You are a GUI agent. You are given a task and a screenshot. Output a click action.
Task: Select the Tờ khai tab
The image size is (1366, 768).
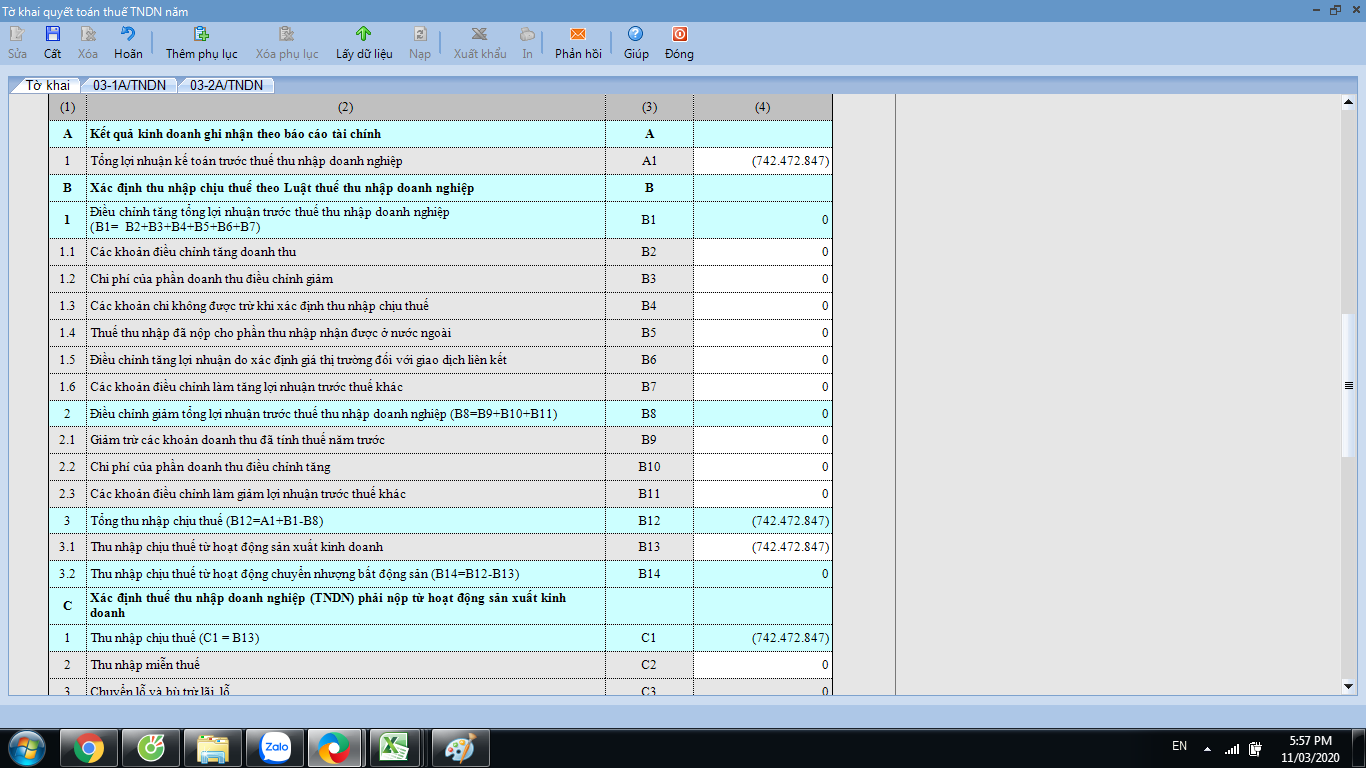click(47, 85)
